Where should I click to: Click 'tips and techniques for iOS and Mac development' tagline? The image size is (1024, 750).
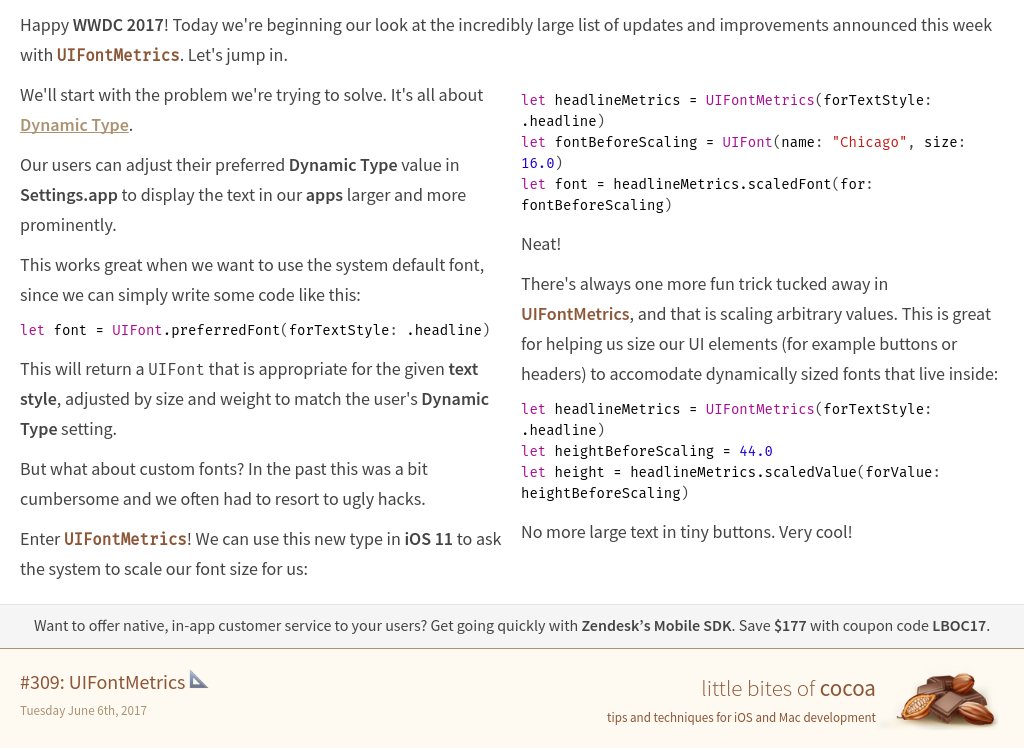pos(741,717)
